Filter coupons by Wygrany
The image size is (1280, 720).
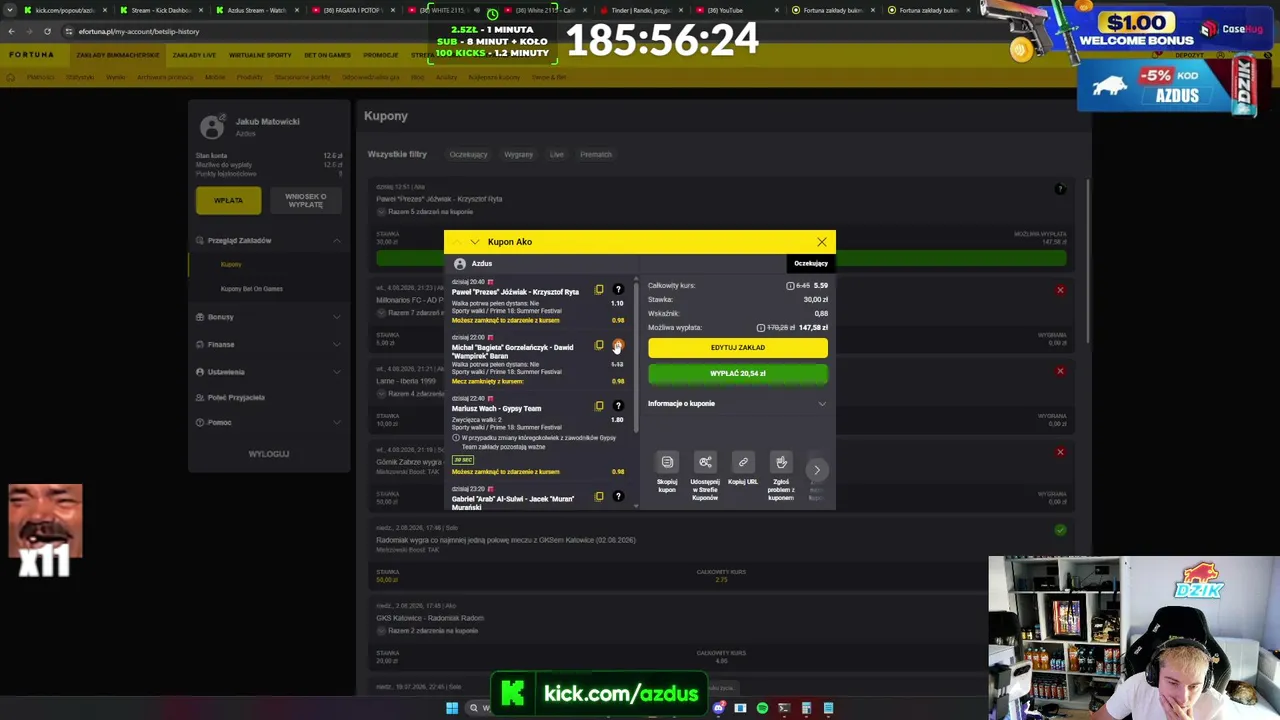pyautogui.click(x=518, y=155)
